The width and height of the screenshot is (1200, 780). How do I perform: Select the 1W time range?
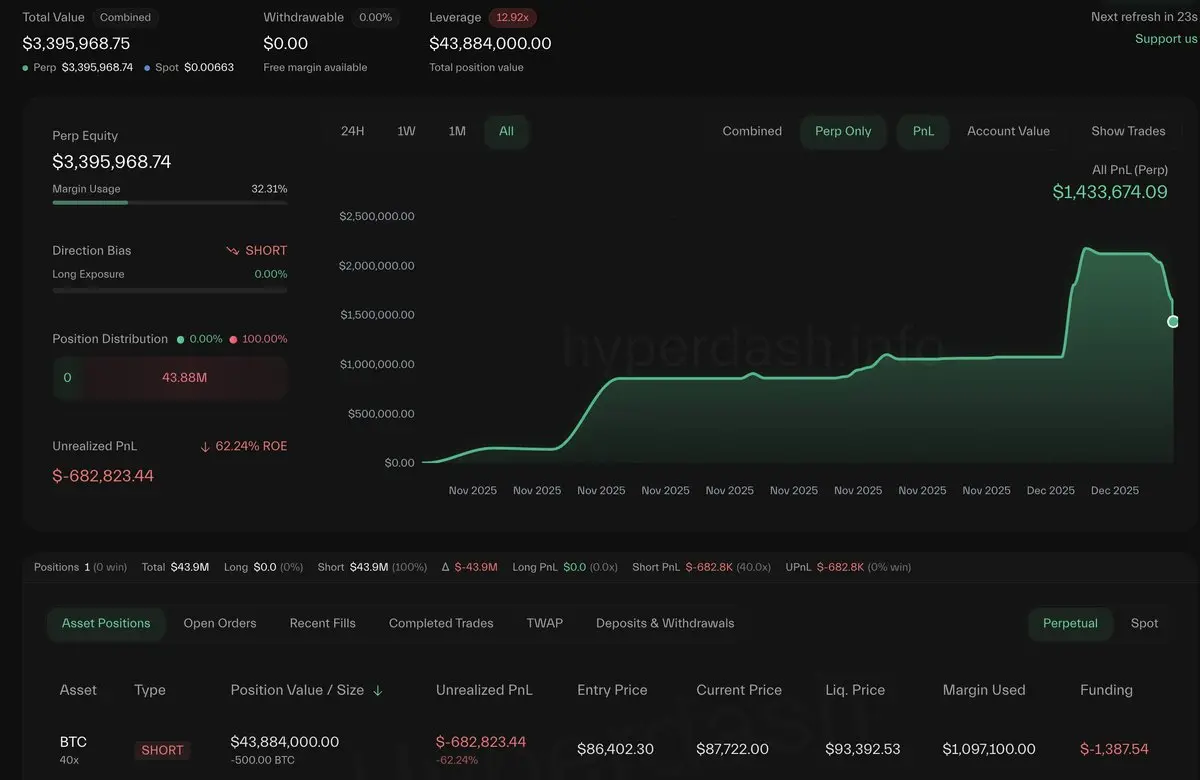[406, 131]
